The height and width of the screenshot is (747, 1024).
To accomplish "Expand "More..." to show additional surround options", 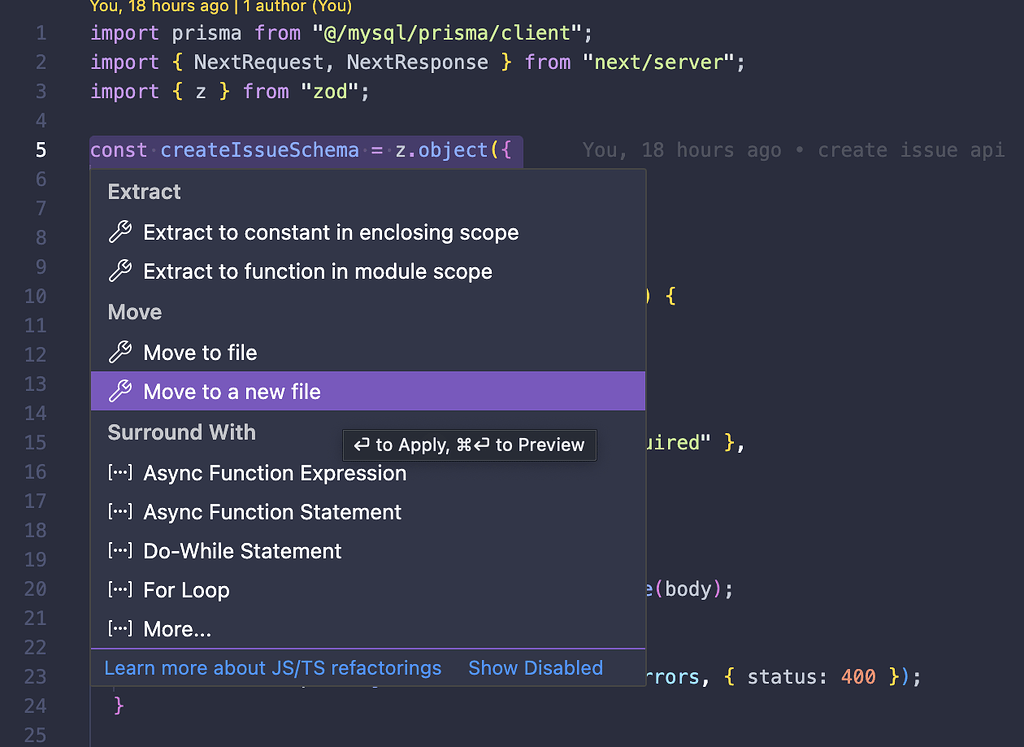I will click(x=176, y=628).
